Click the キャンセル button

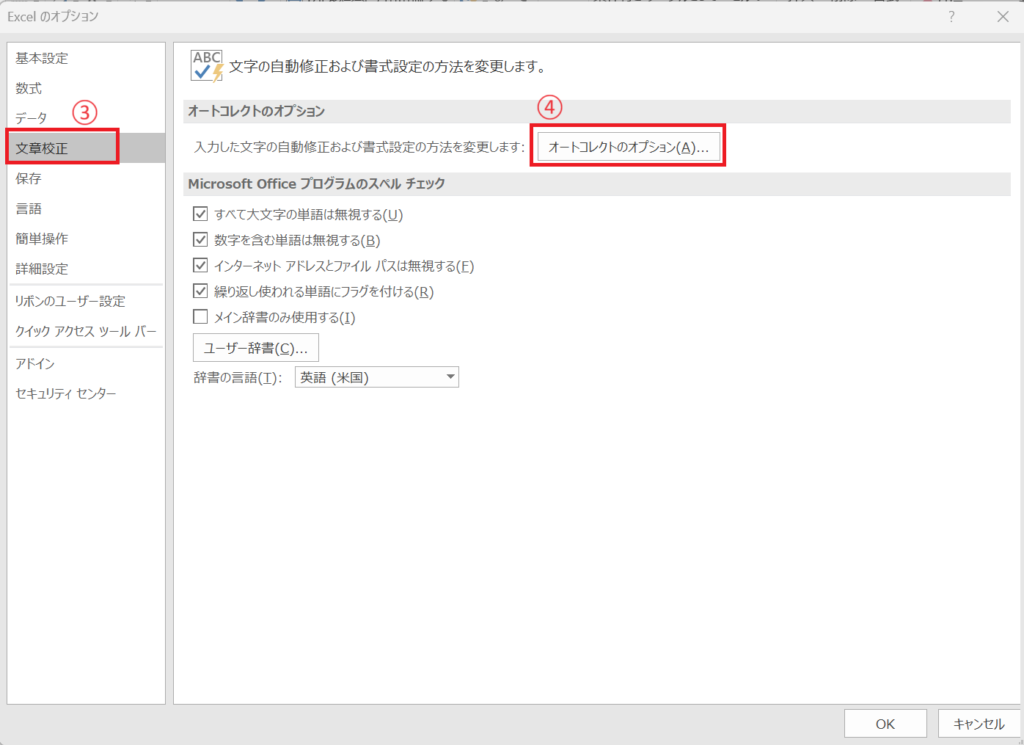pos(978,723)
